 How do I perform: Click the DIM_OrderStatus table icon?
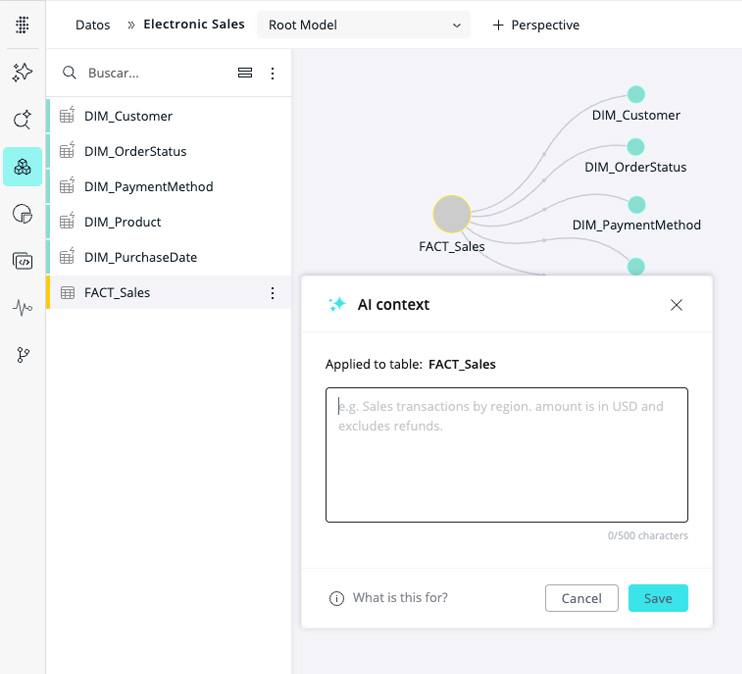[67, 150]
